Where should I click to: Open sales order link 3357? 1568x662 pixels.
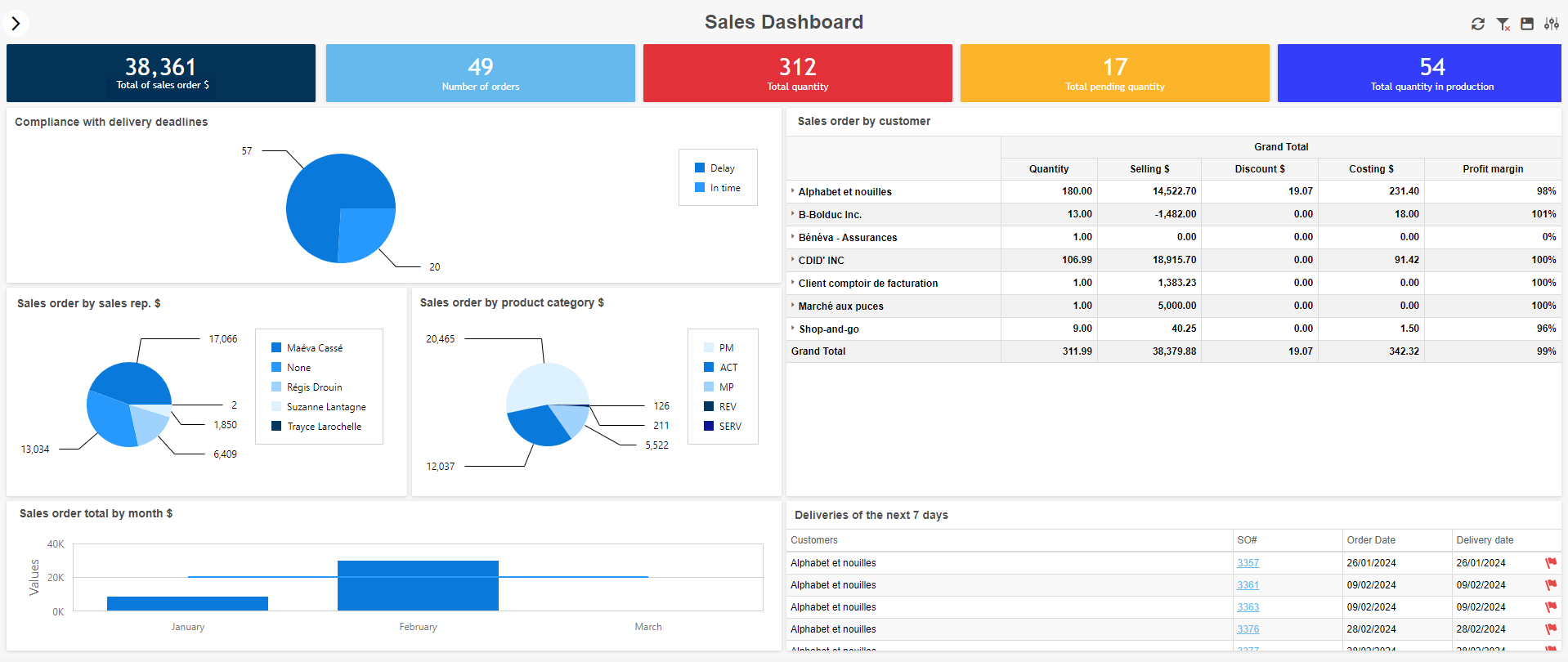[x=1248, y=563]
